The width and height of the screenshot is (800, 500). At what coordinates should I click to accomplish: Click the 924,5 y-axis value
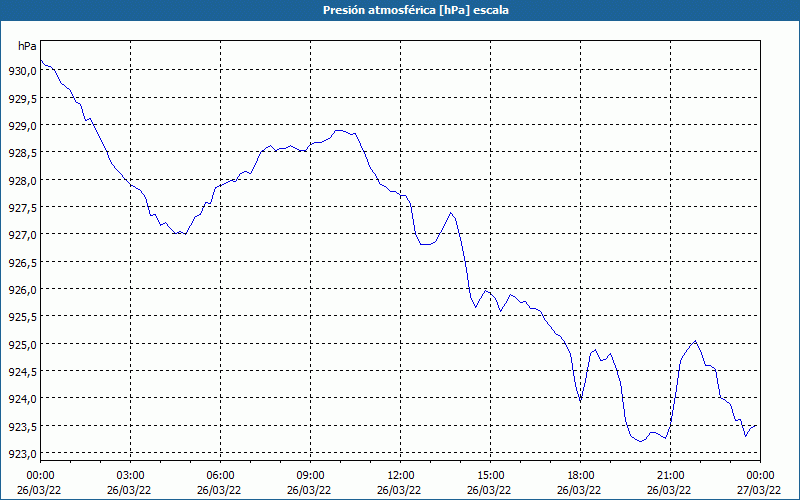22,371
